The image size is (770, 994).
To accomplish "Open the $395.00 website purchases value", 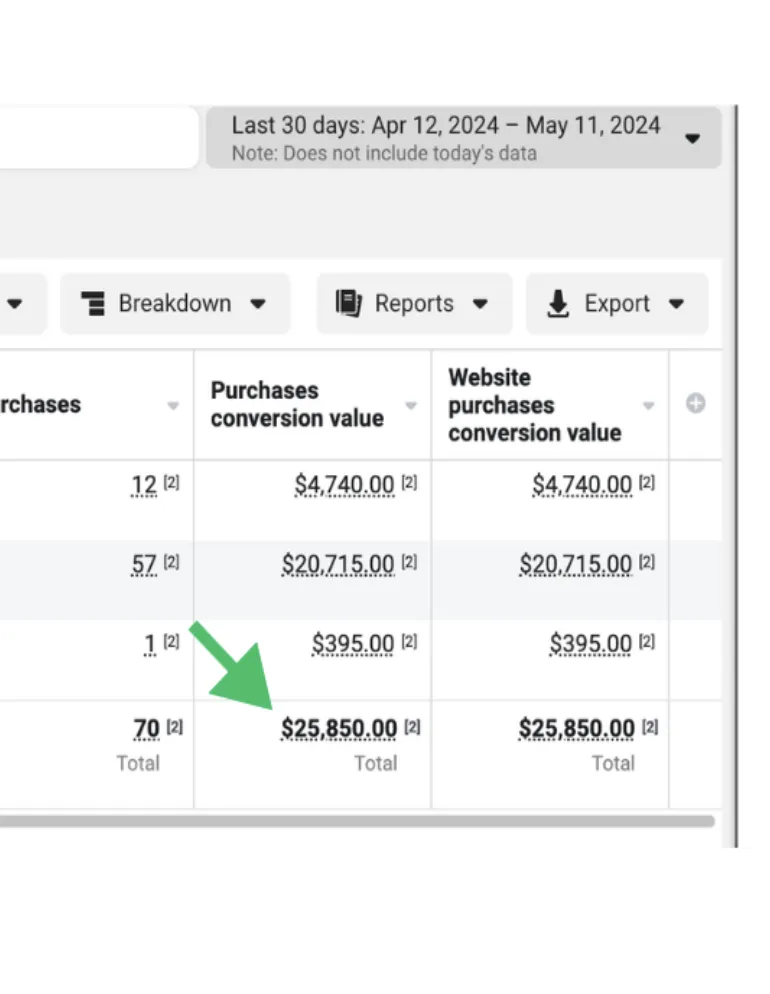I will pos(590,644).
